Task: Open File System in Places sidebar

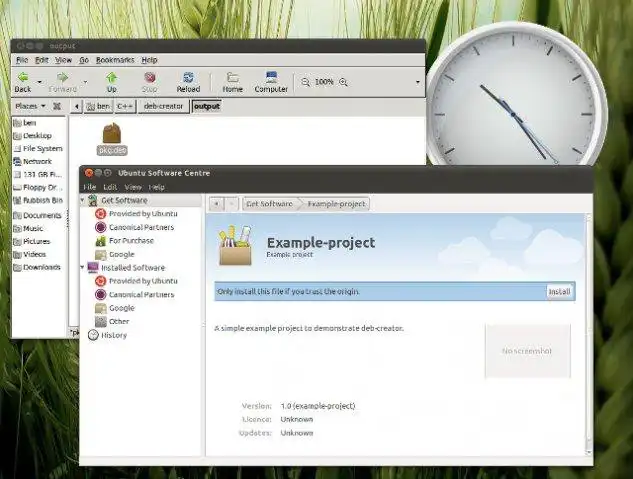Action: pyautogui.click(x=39, y=149)
